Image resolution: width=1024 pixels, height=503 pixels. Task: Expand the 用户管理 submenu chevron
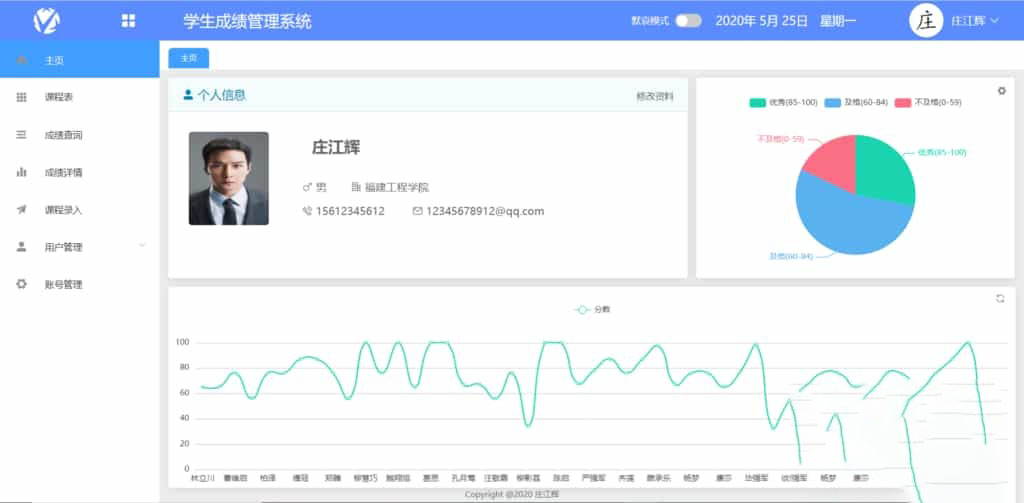click(x=142, y=246)
